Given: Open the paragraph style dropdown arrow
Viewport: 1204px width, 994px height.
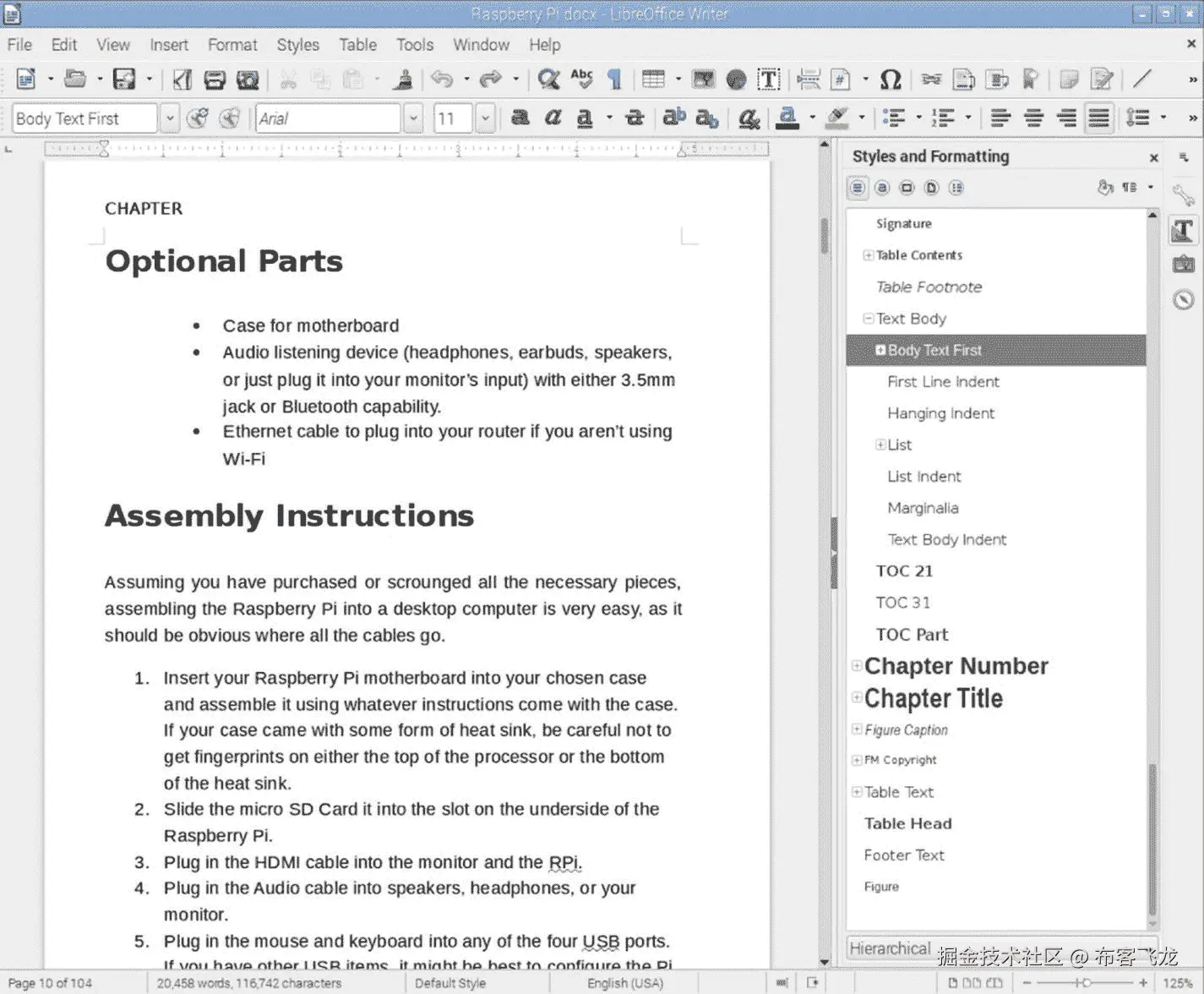Looking at the screenshot, I should pos(169,118).
